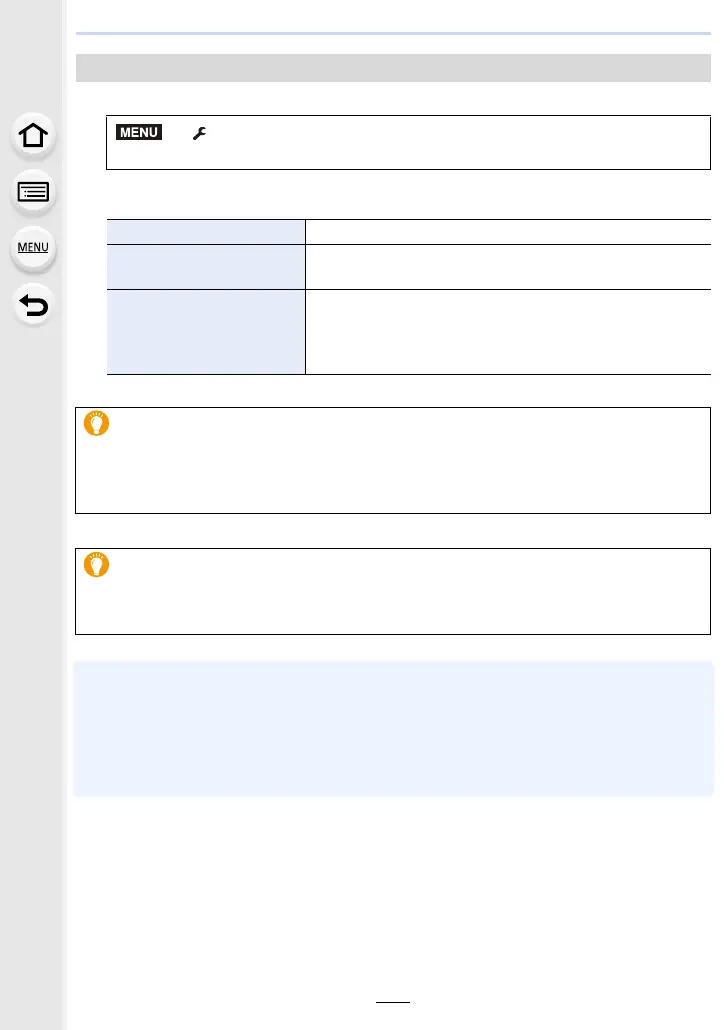
Task: Click the middle-right white table cell
Action: (x=508, y=266)
